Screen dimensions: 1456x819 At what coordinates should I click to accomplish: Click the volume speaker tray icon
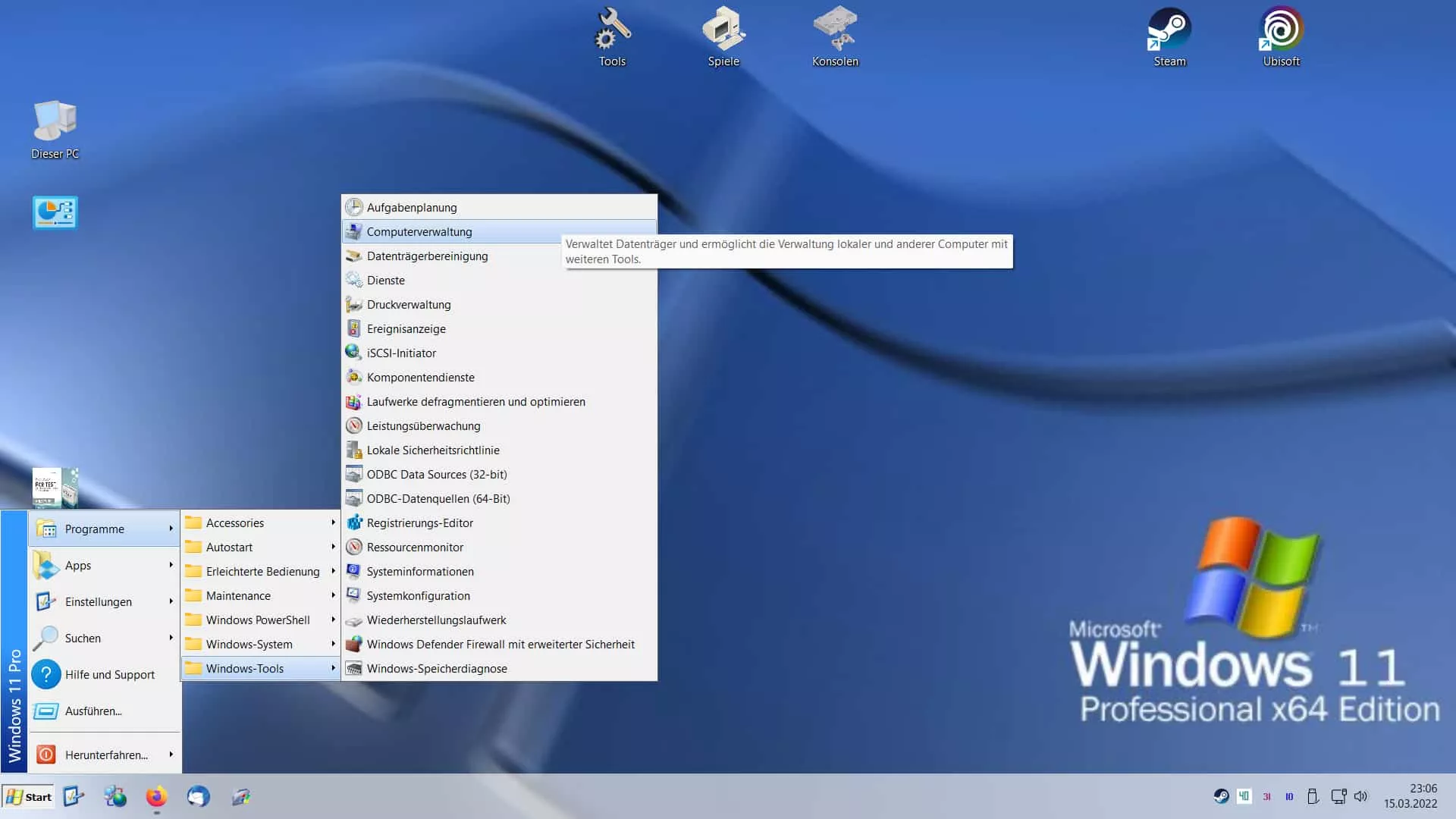point(1360,796)
